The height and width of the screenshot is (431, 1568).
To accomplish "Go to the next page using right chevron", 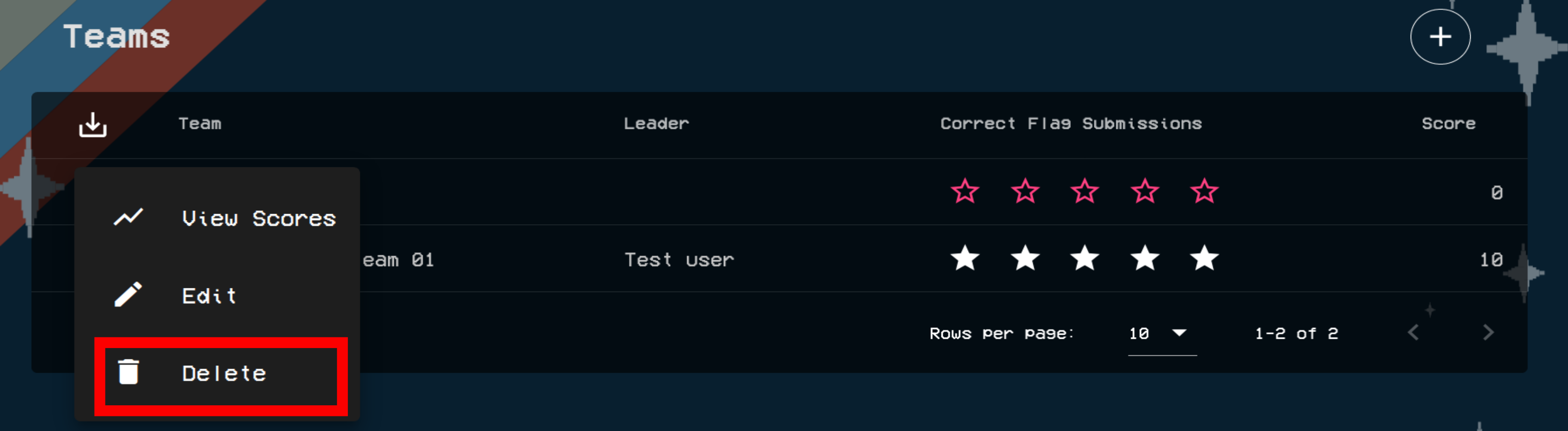I will [x=1488, y=332].
